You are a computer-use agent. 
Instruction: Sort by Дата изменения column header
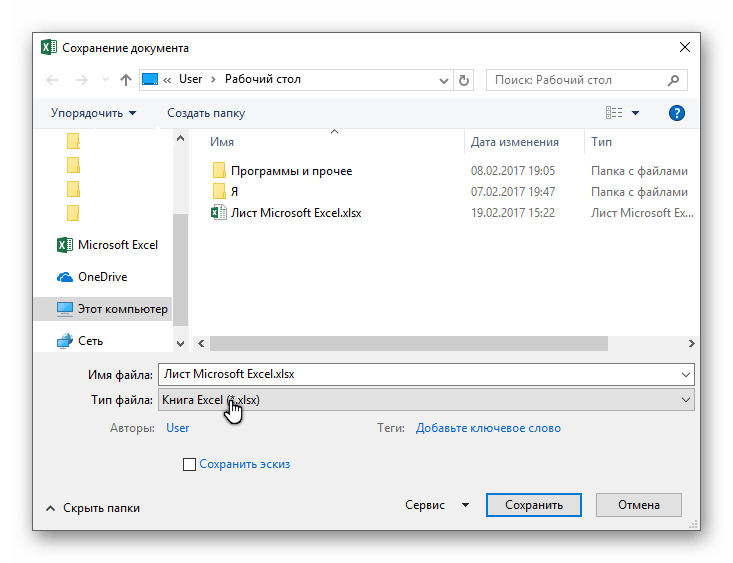(x=515, y=142)
